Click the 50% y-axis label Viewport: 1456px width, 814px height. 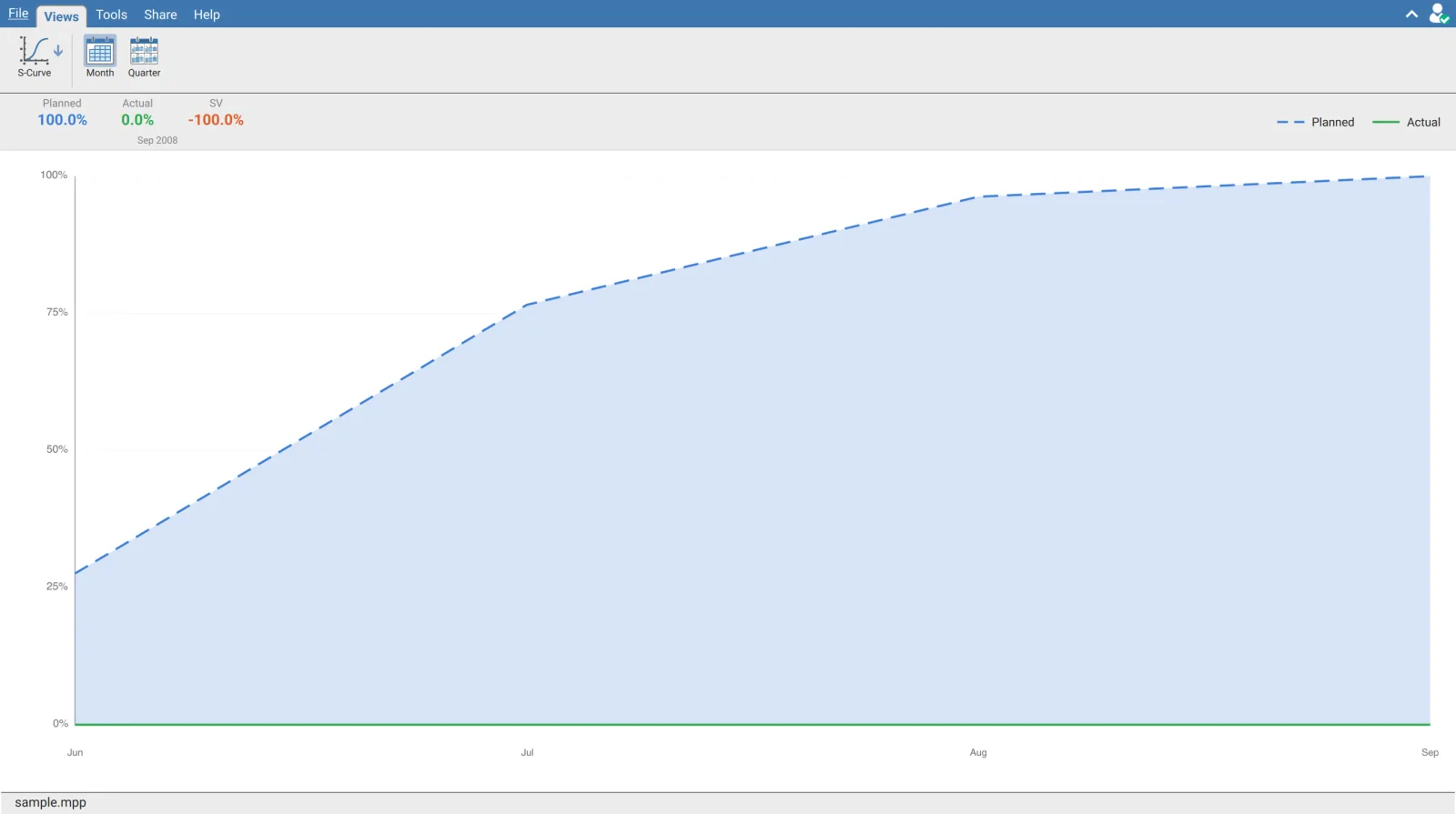pyautogui.click(x=57, y=449)
